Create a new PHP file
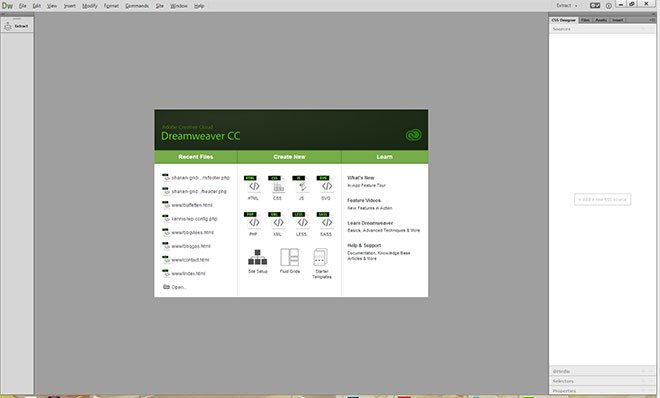 tap(253, 224)
